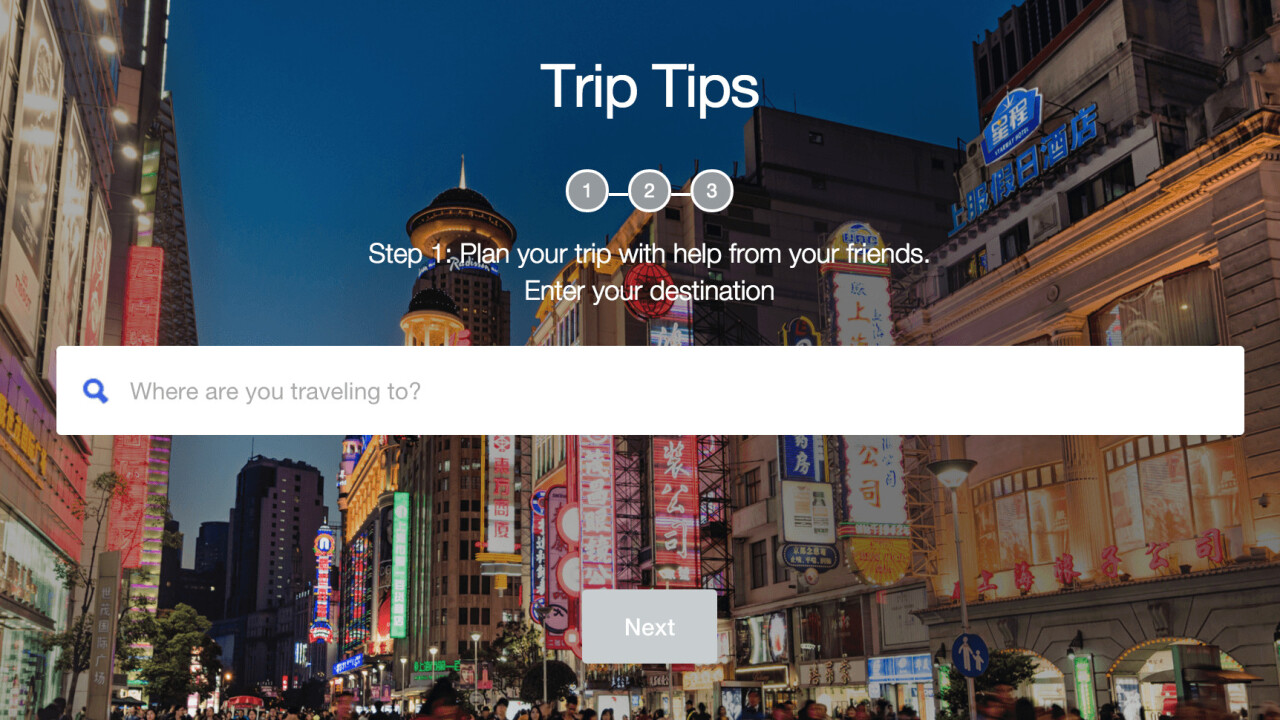Click the Trip Tips title heading

[x=649, y=86]
